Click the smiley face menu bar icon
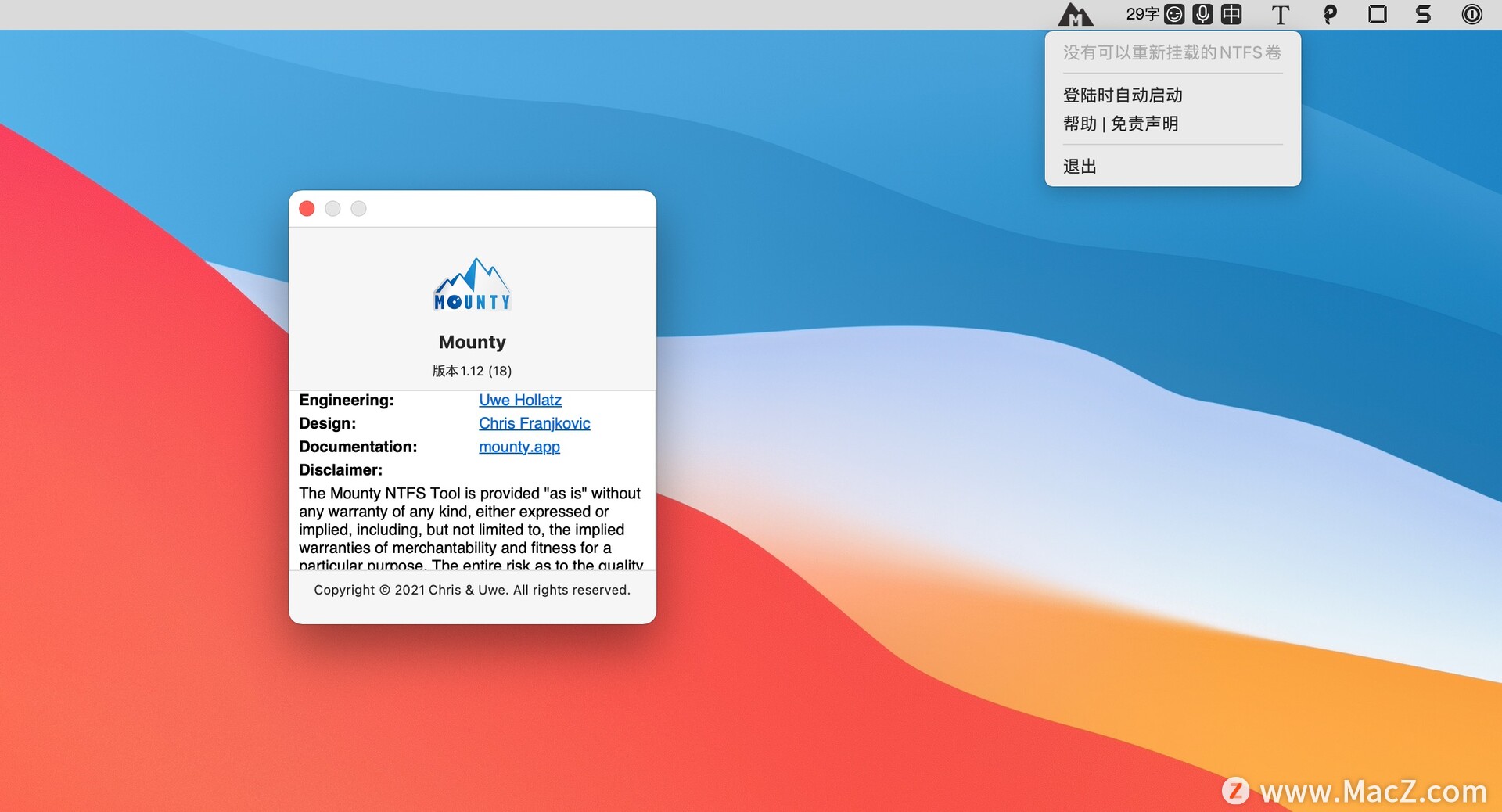Viewport: 1502px width, 812px height. [x=1174, y=14]
